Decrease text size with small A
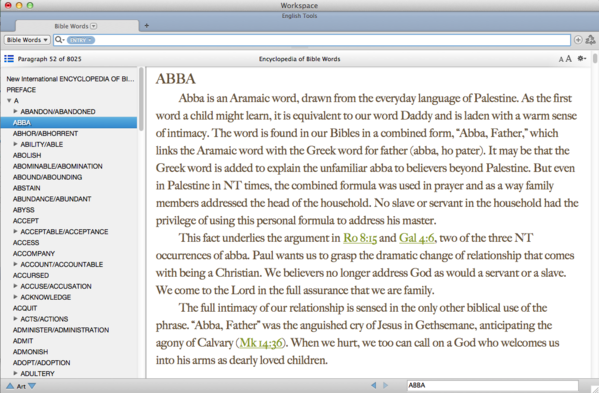 pyautogui.click(x=561, y=59)
